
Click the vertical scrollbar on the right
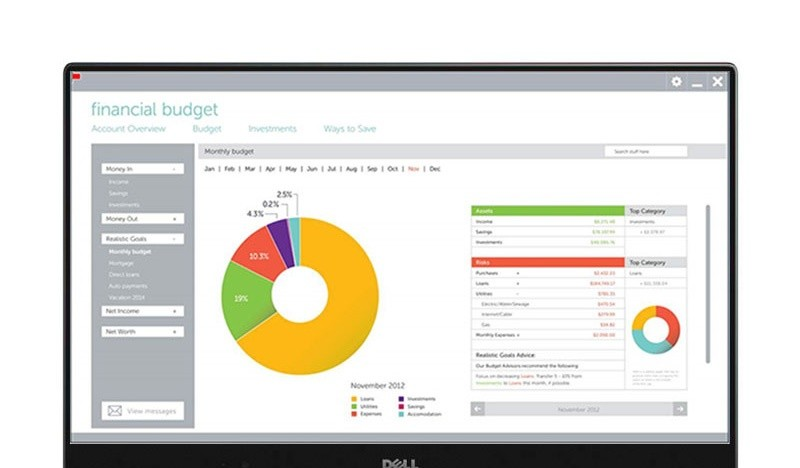coord(708,284)
